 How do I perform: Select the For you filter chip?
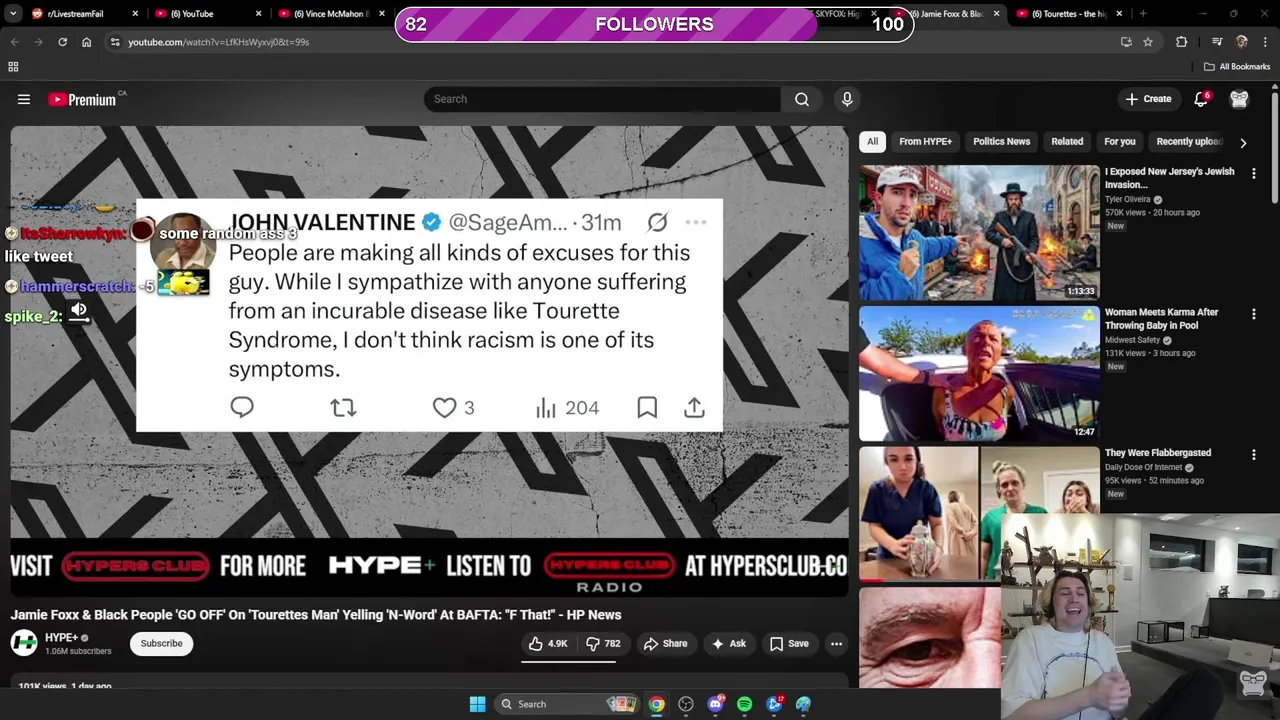point(1120,142)
